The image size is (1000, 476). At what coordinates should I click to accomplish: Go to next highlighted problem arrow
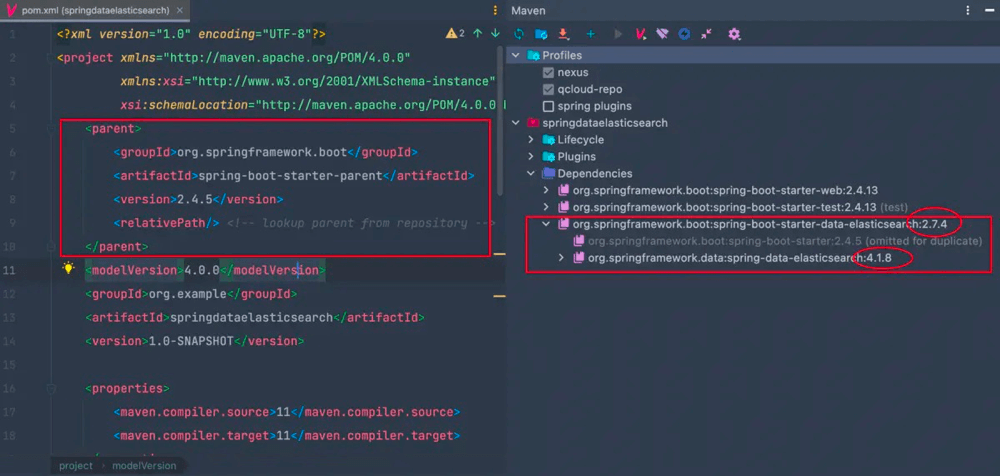click(495, 33)
